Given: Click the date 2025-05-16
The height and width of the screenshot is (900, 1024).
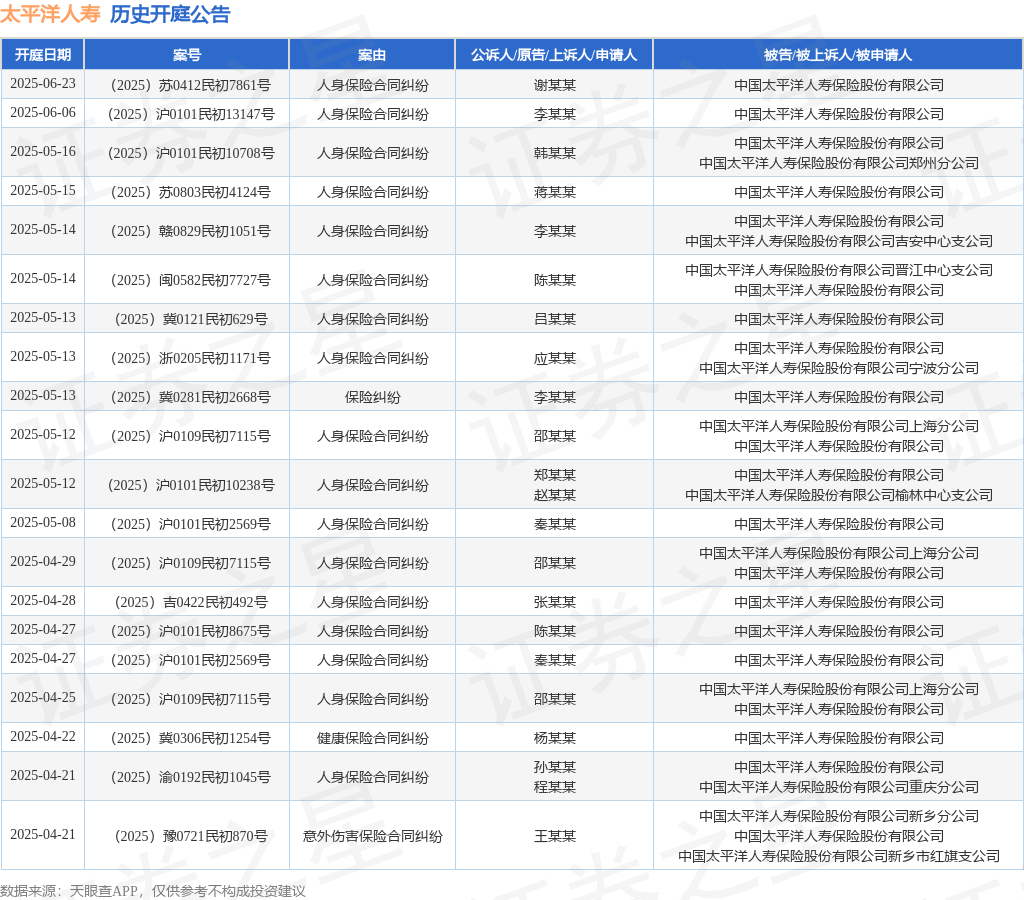Looking at the screenshot, I should click(x=43, y=152).
